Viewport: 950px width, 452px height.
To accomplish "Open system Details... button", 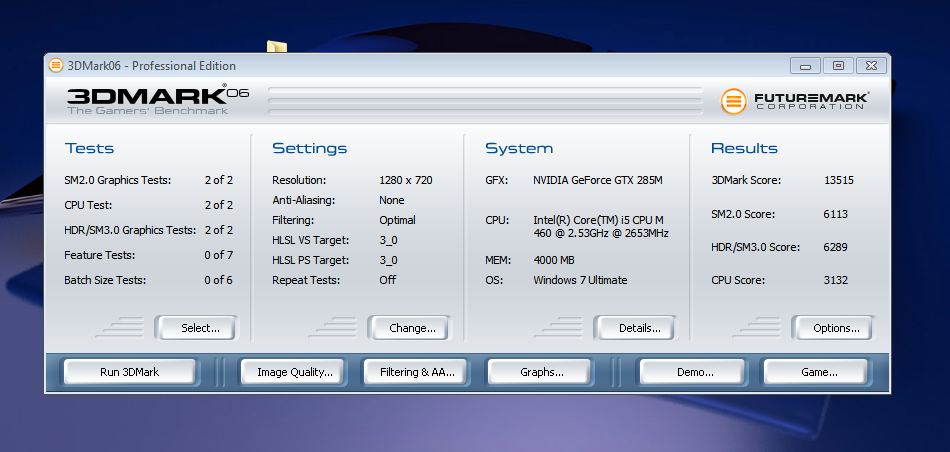I will pyautogui.click(x=636, y=328).
